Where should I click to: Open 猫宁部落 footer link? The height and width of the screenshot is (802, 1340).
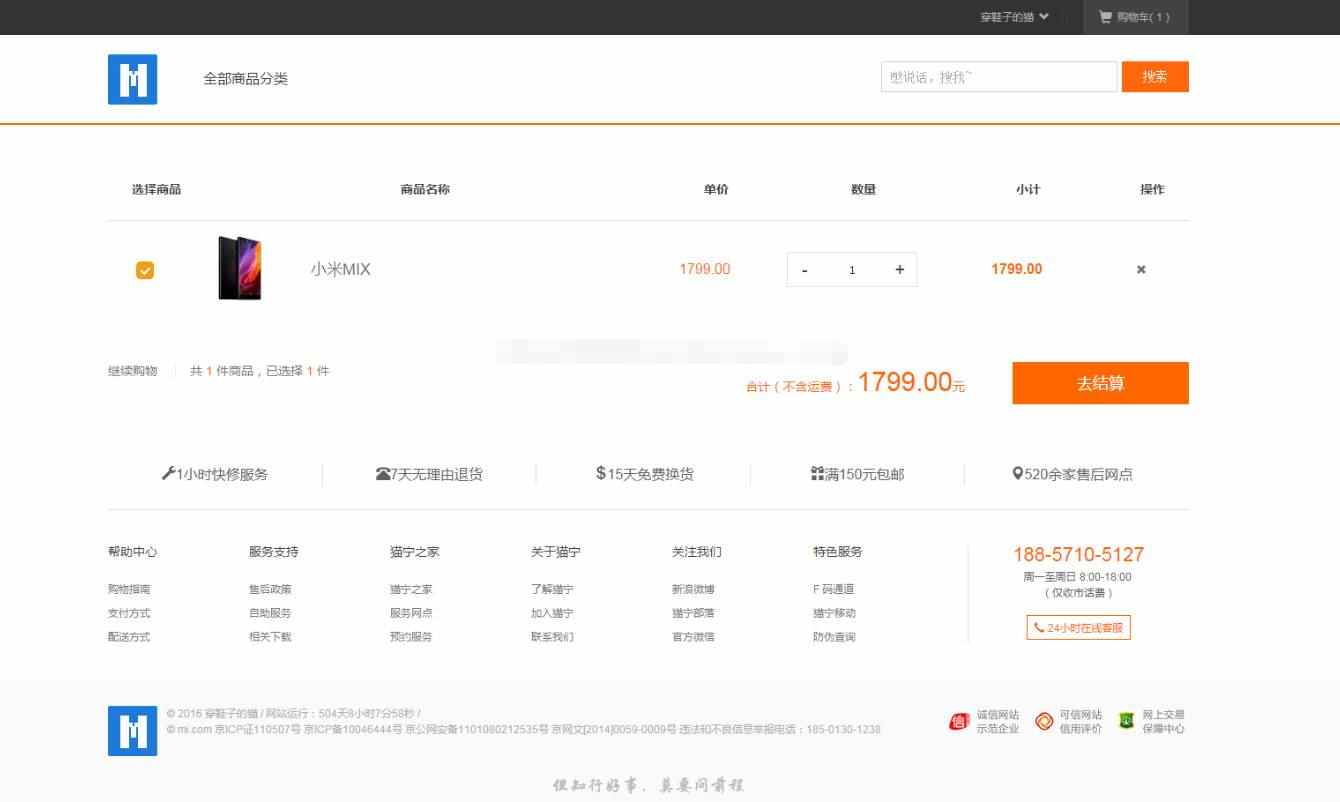click(x=693, y=613)
